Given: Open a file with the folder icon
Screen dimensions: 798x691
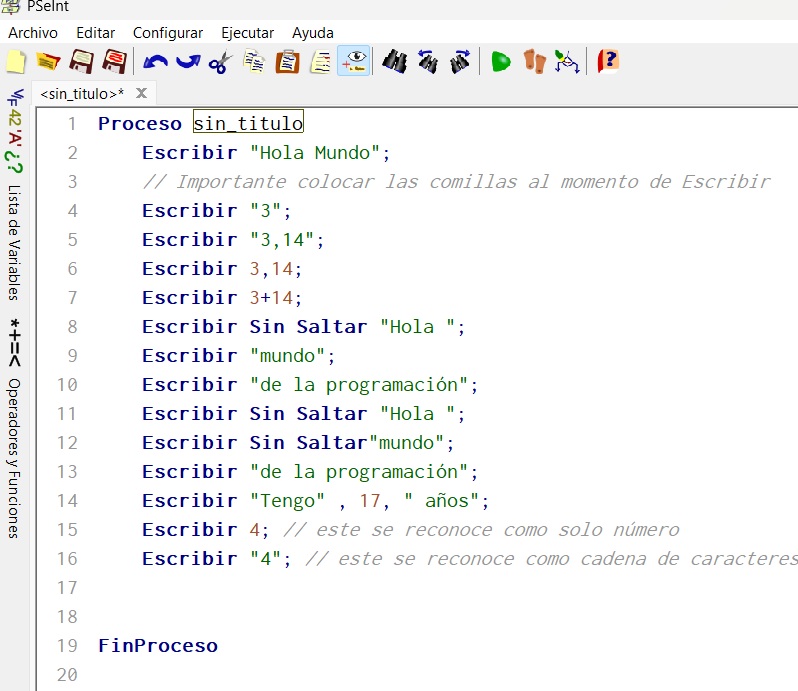Looking at the screenshot, I should pos(48,62).
